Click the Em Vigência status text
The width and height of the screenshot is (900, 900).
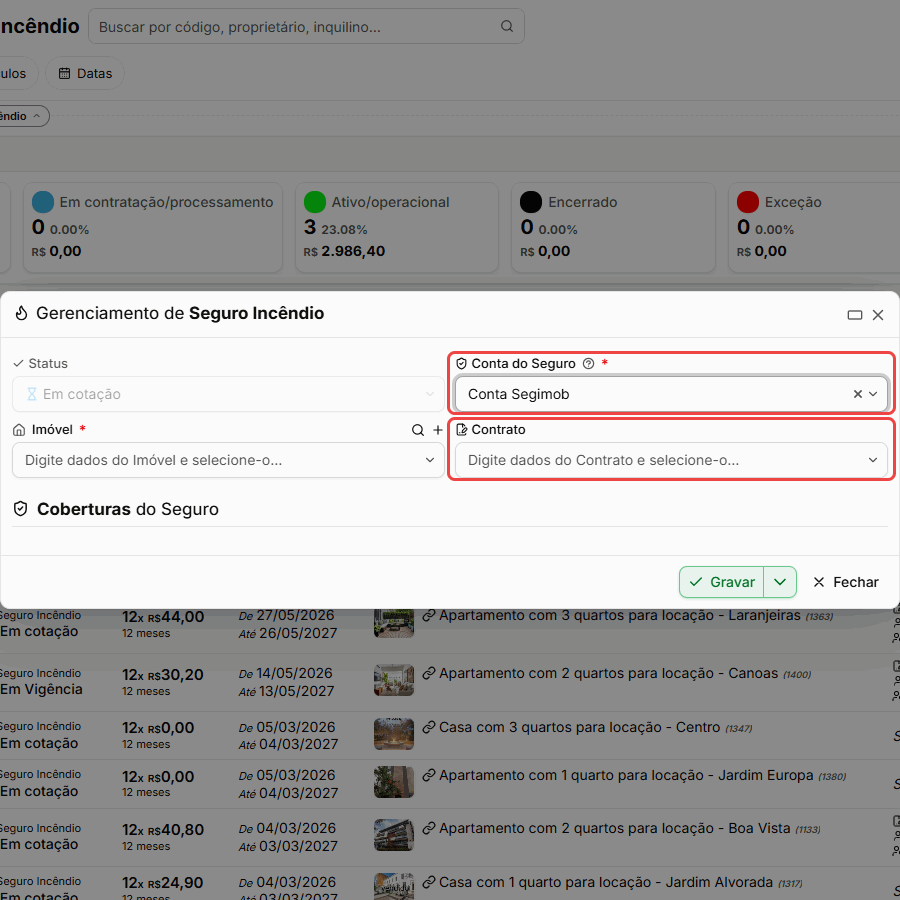(41, 689)
